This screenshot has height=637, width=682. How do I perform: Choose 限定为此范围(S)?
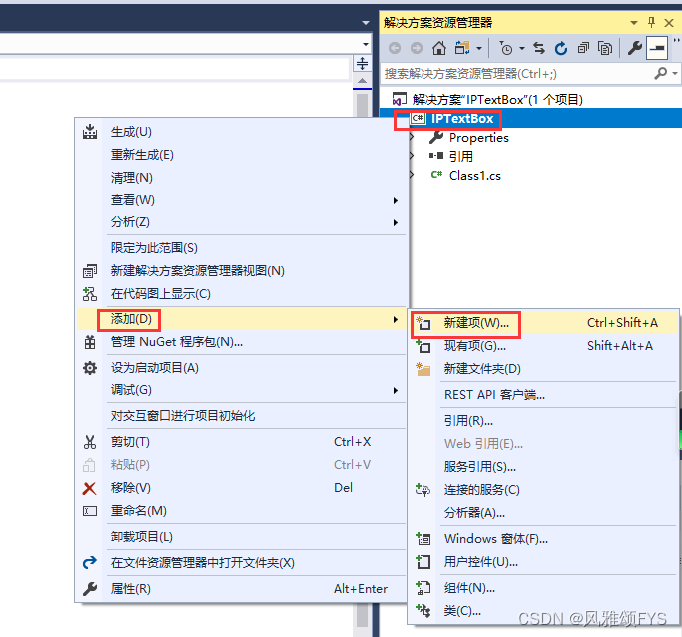(x=242, y=248)
